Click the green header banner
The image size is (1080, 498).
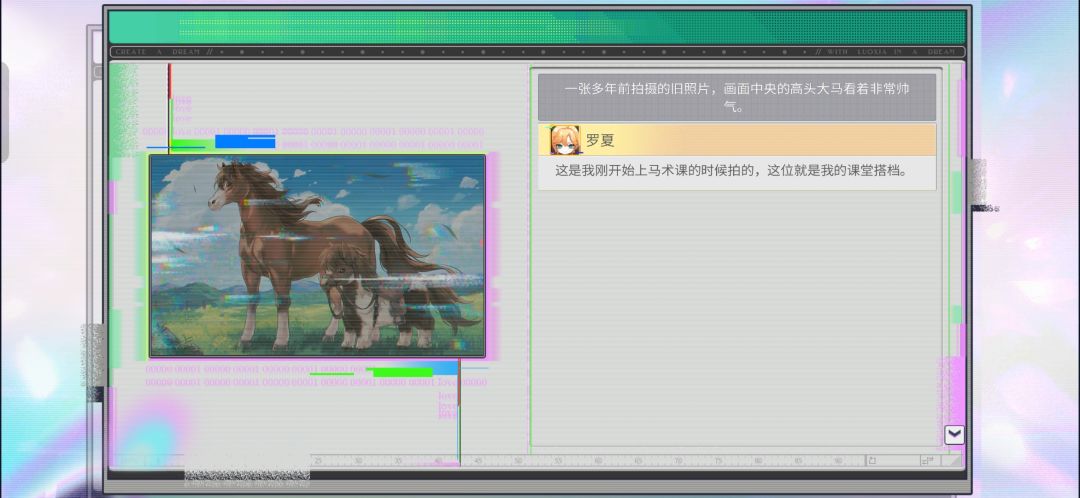[x=537, y=28]
